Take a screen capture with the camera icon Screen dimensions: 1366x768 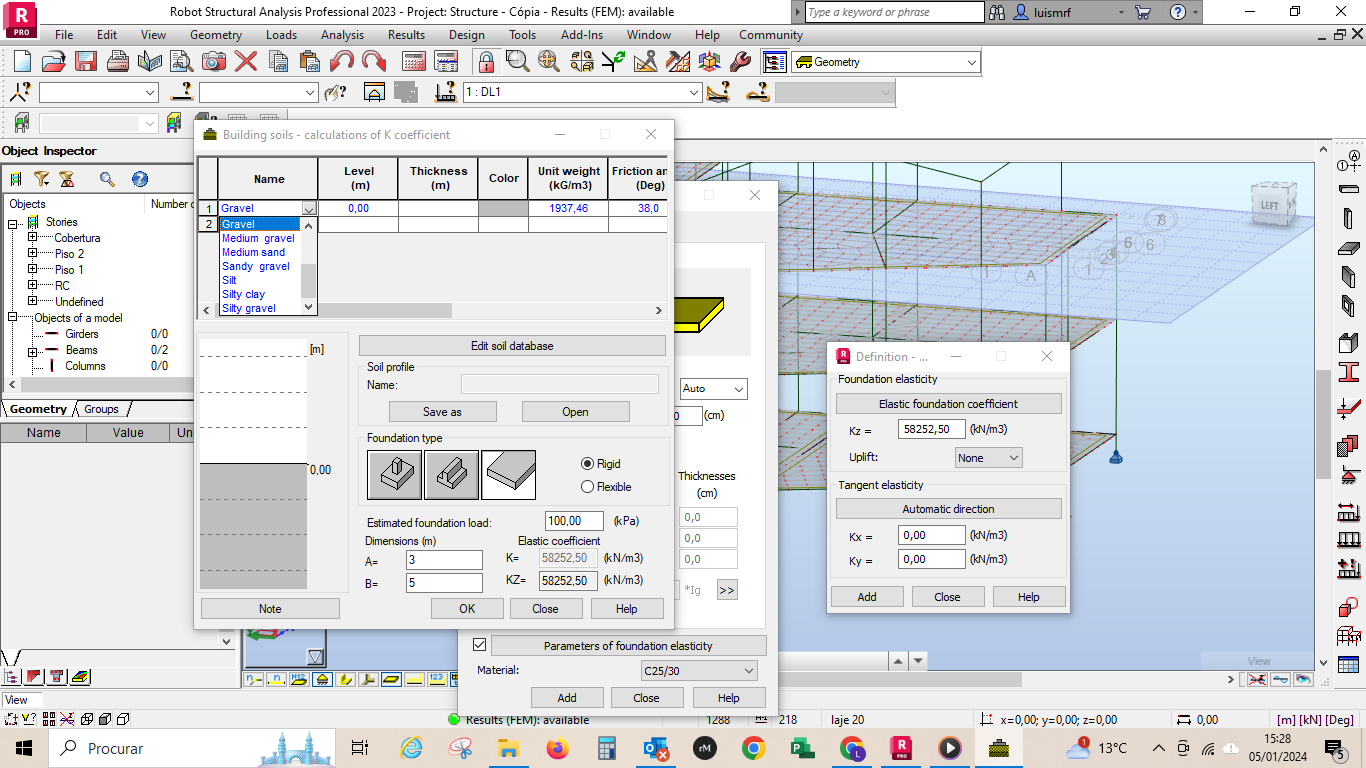coord(216,61)
